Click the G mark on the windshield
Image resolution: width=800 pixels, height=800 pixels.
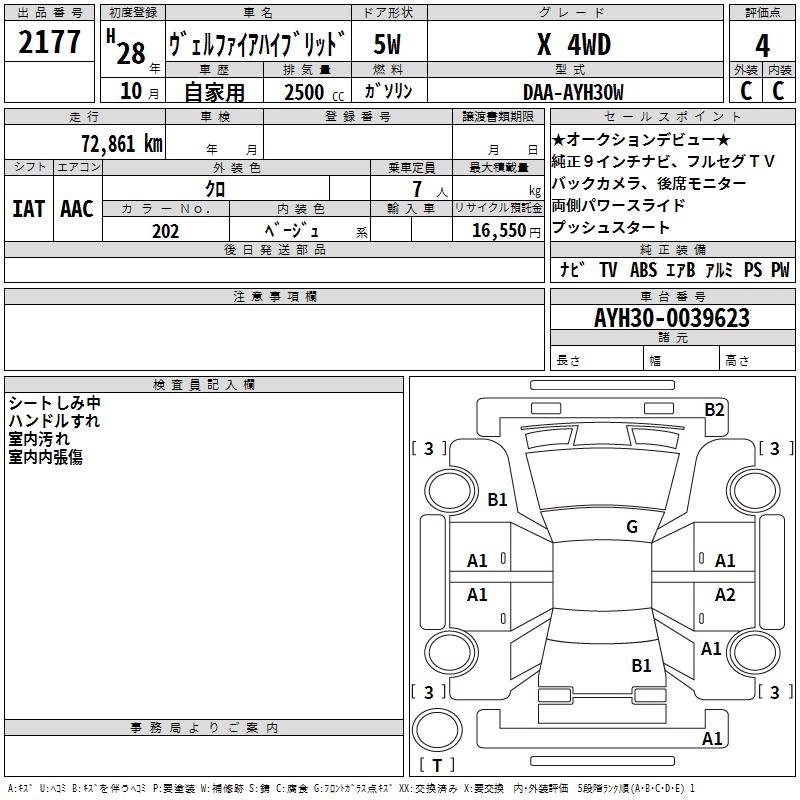pyautogui.click(x=632, y=526)
